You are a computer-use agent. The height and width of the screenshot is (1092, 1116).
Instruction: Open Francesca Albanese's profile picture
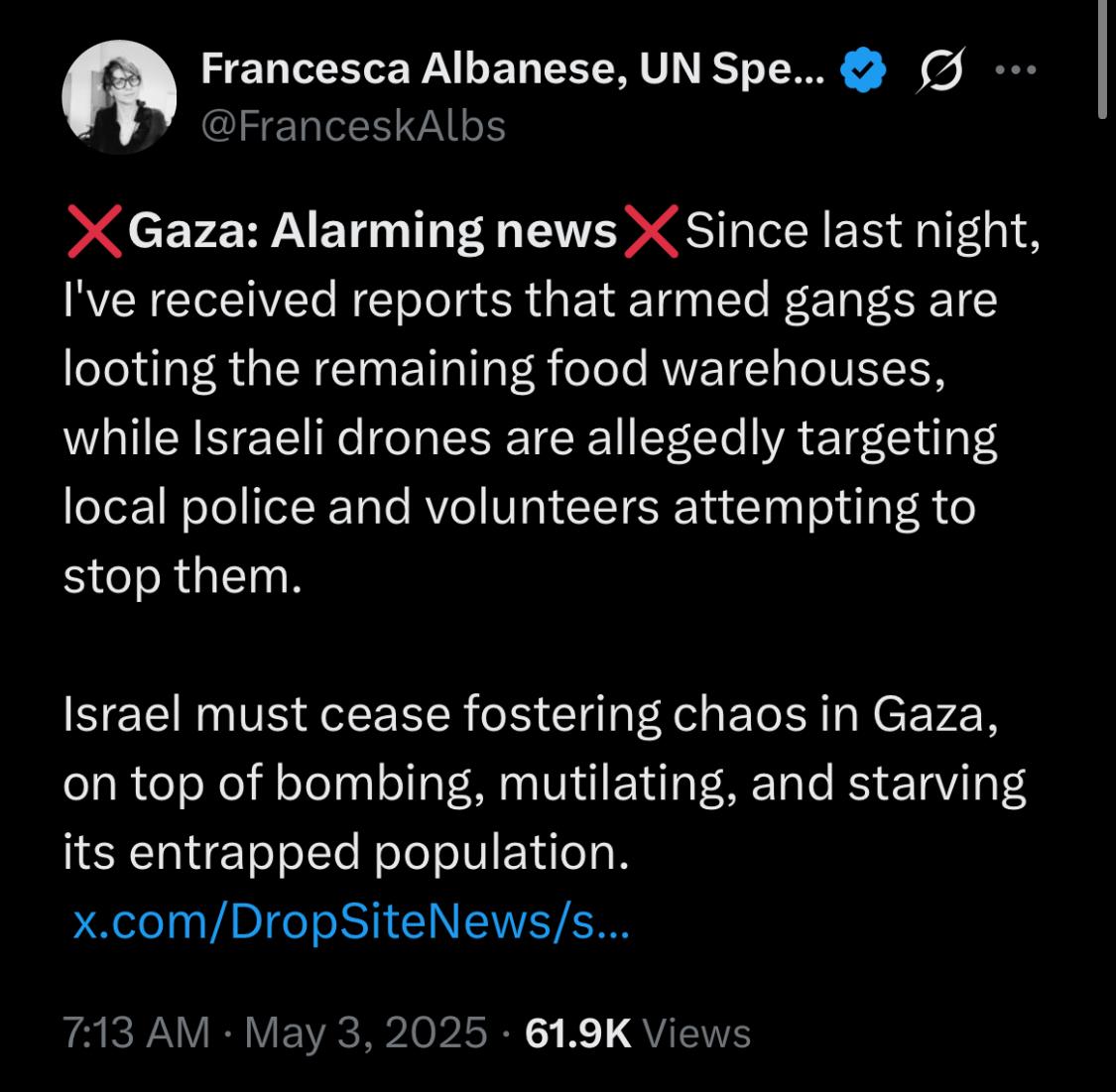coord(120,97)
